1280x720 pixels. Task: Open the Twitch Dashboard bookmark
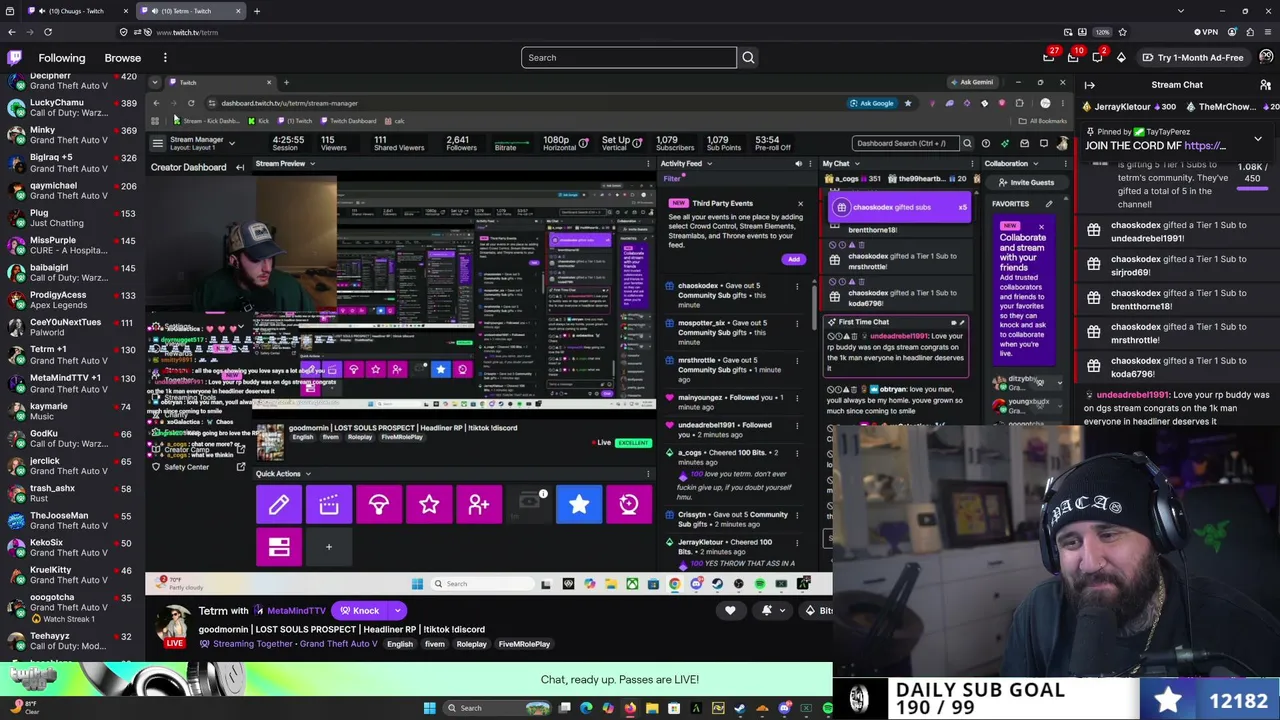point(350,121)
